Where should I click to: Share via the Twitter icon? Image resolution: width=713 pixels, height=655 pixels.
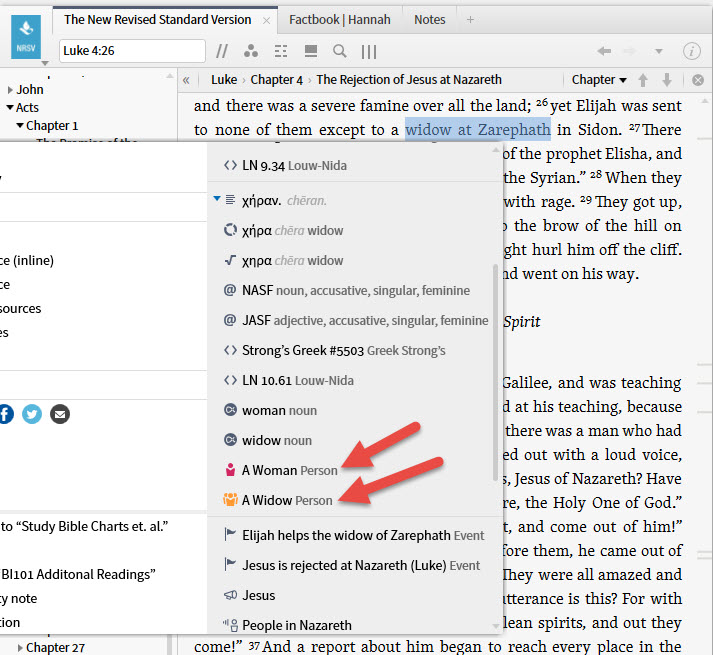32,414
